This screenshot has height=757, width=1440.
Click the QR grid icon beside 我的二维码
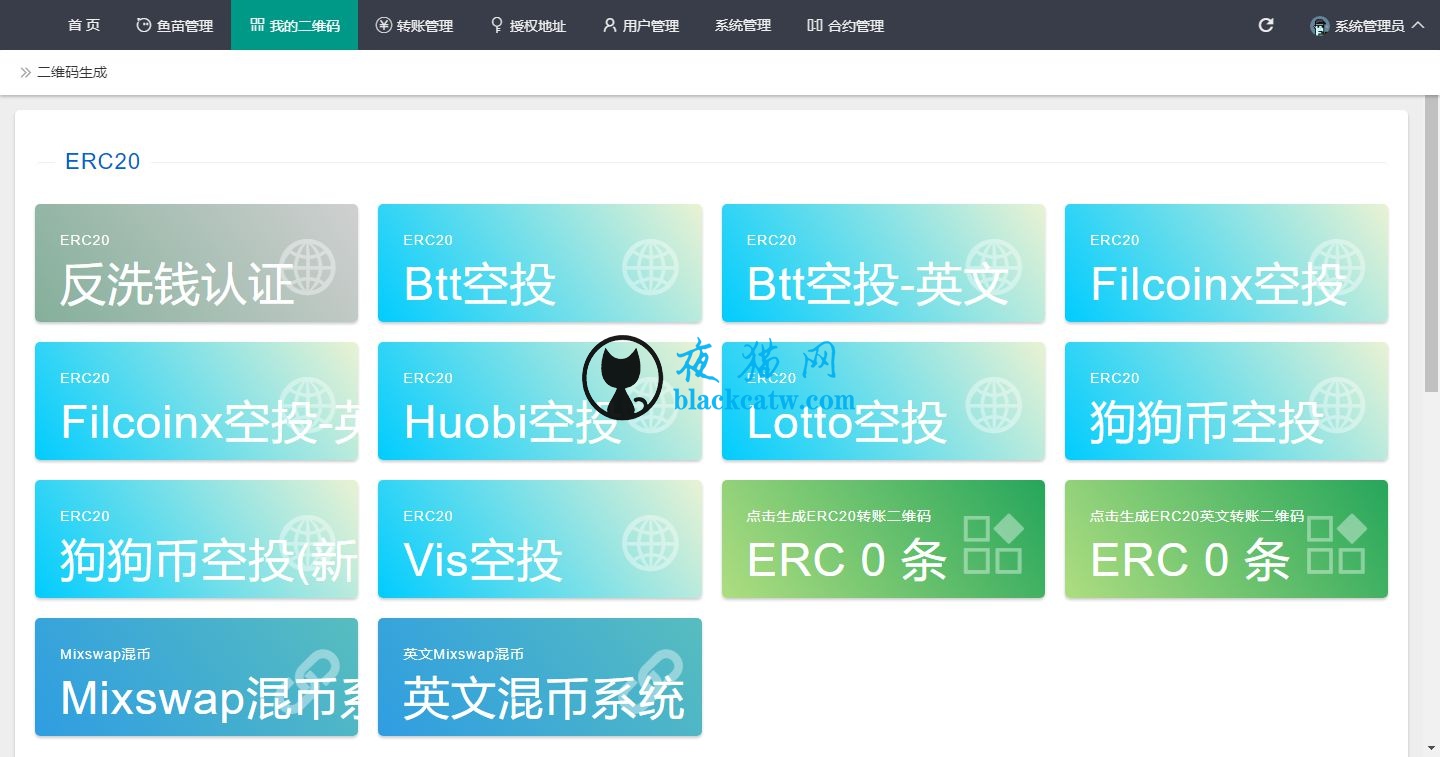[257, 25]
